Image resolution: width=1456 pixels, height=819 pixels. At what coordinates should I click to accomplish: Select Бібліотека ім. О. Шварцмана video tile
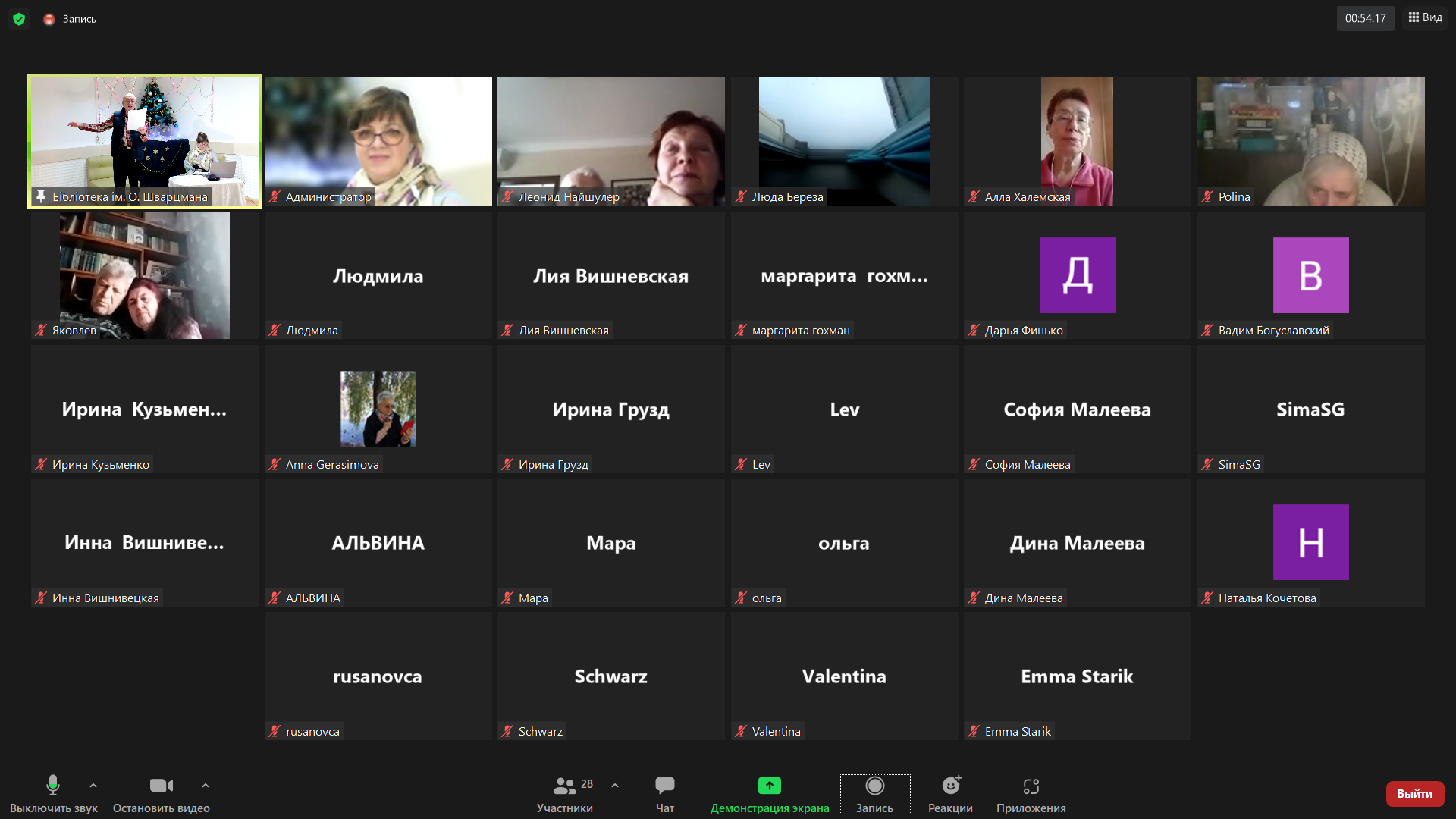145,141
